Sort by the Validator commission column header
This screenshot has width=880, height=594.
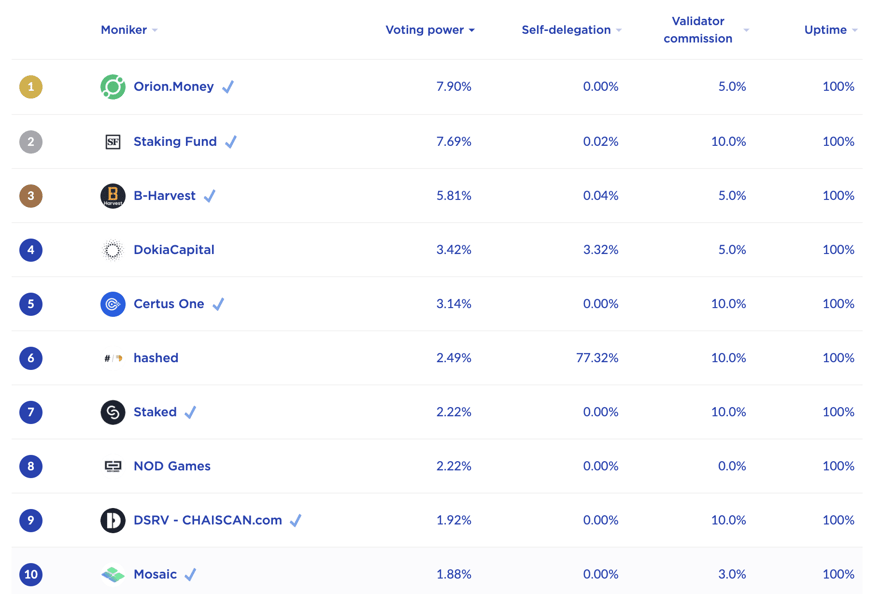pyautogui.click(x=705, y=30)
